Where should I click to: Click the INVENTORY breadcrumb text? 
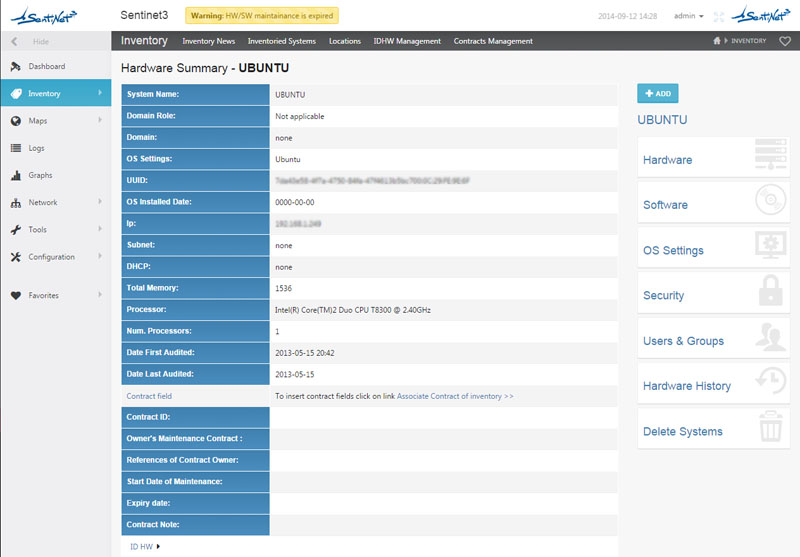pos(748,41)
